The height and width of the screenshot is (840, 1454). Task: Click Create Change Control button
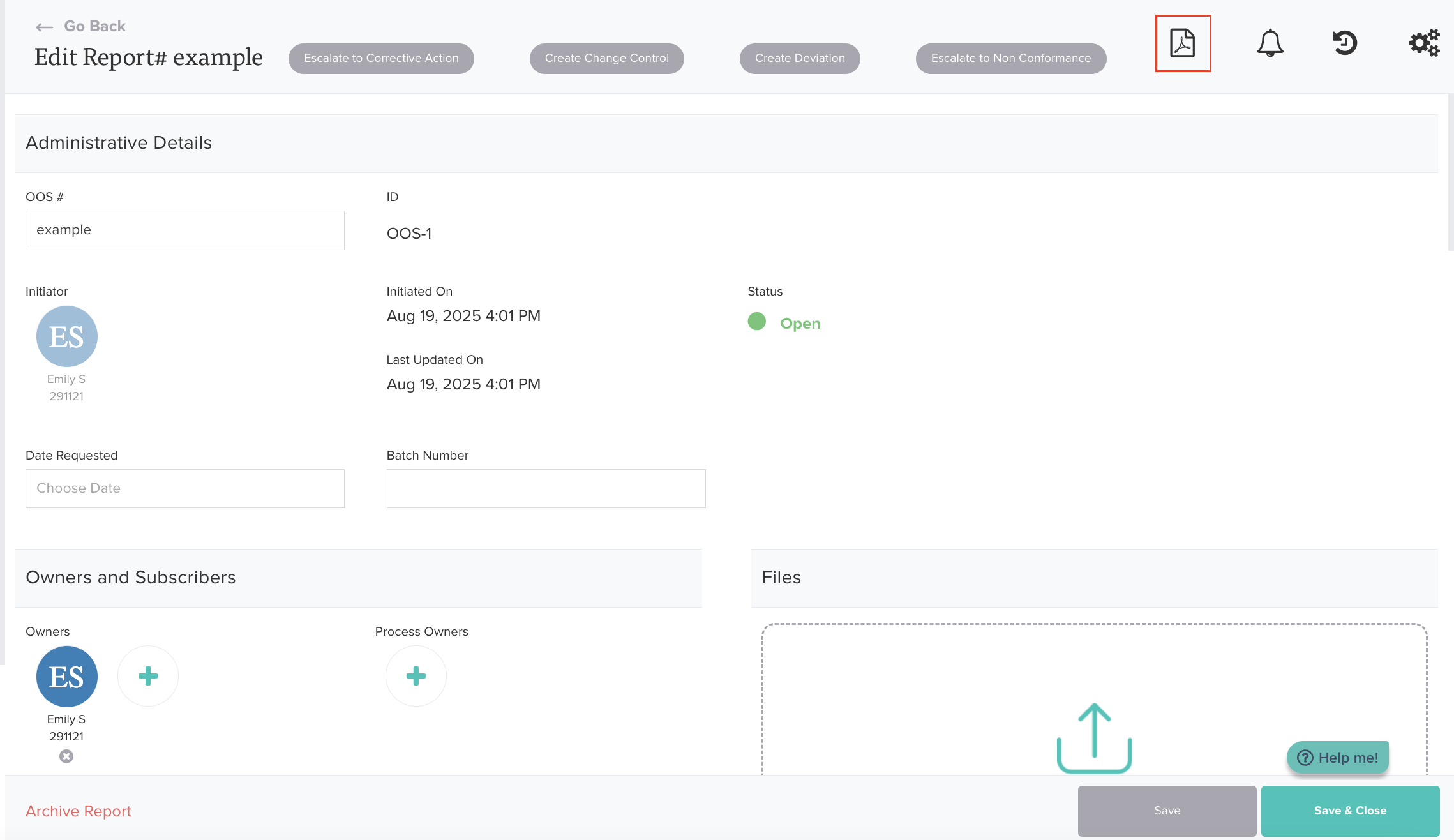606,59
